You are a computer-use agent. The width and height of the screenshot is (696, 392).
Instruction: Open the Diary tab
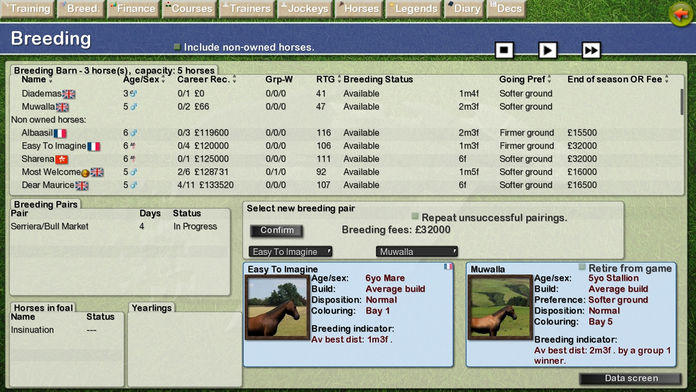[x=464, y=8]
